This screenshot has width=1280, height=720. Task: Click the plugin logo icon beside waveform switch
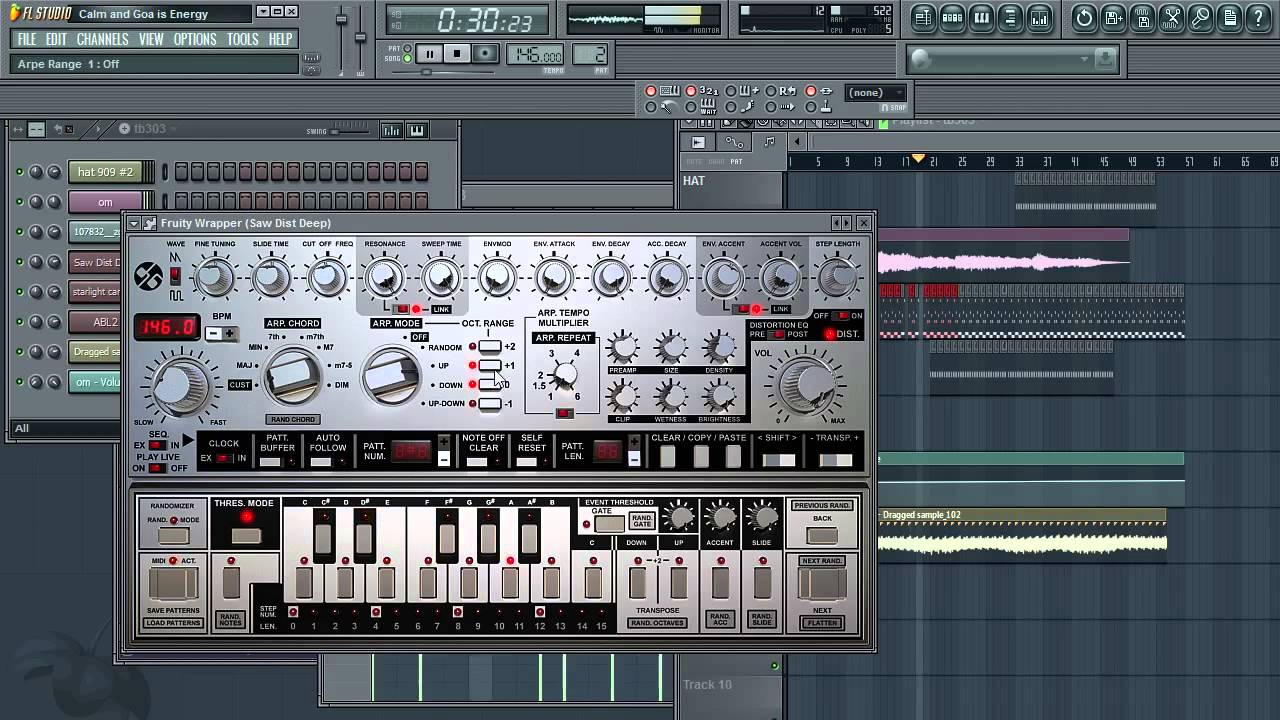(148, 277)
